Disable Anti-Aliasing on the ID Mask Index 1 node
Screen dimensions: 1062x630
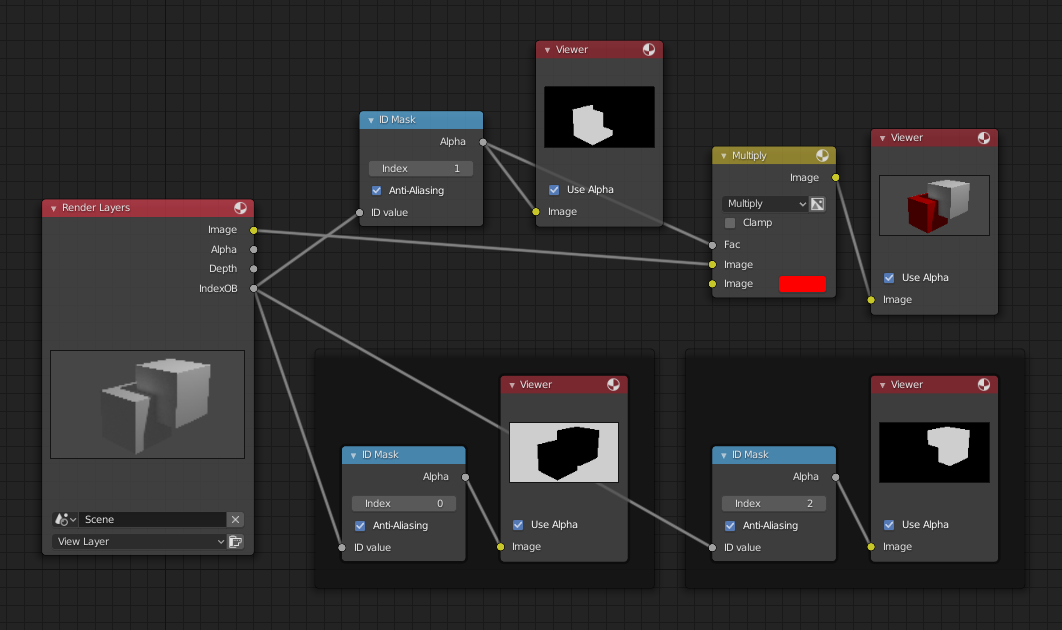tap(377, 190)
